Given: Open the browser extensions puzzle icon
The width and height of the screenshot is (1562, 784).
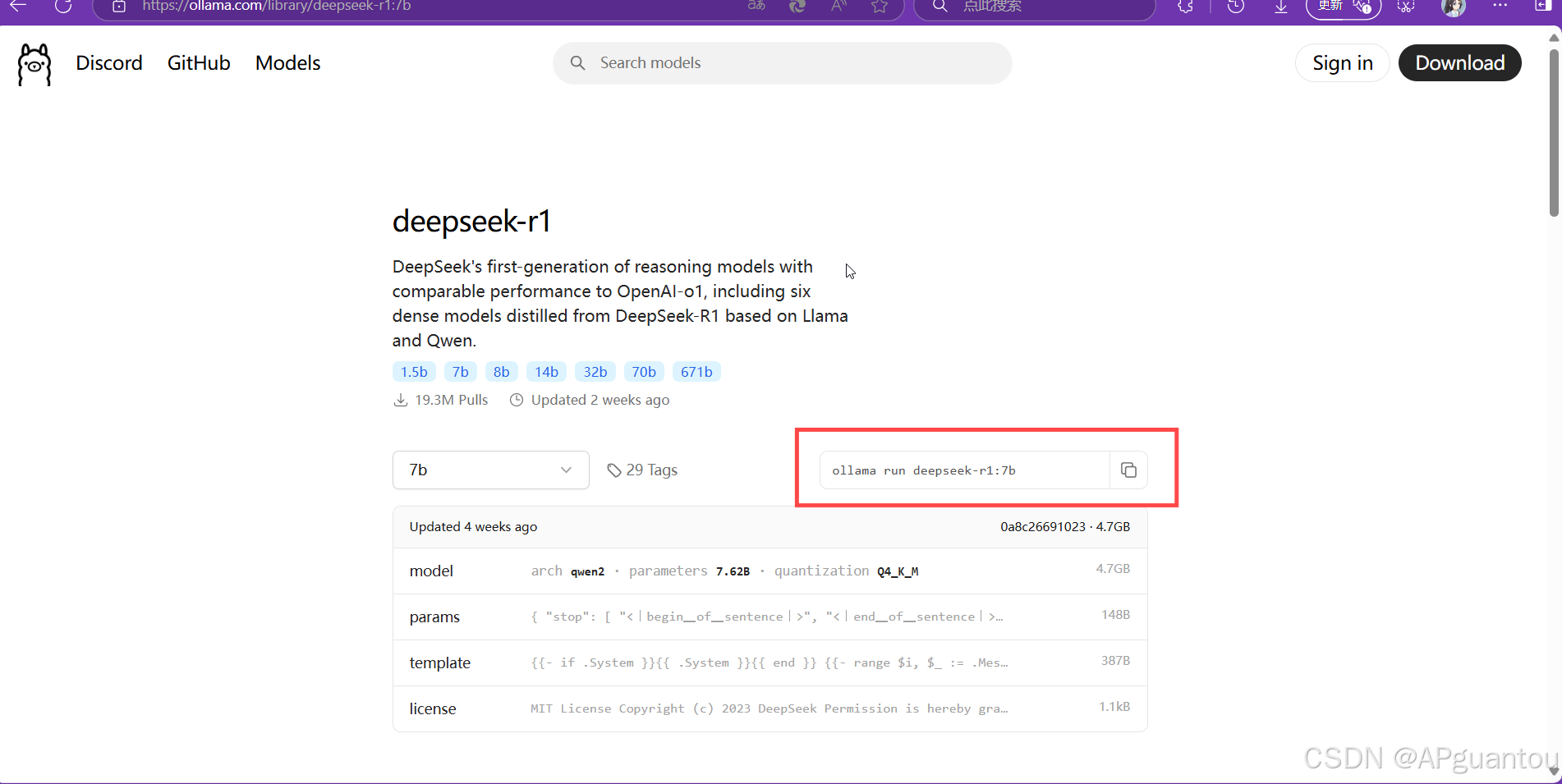Looking at the screenshot, I should (1185, 6).
